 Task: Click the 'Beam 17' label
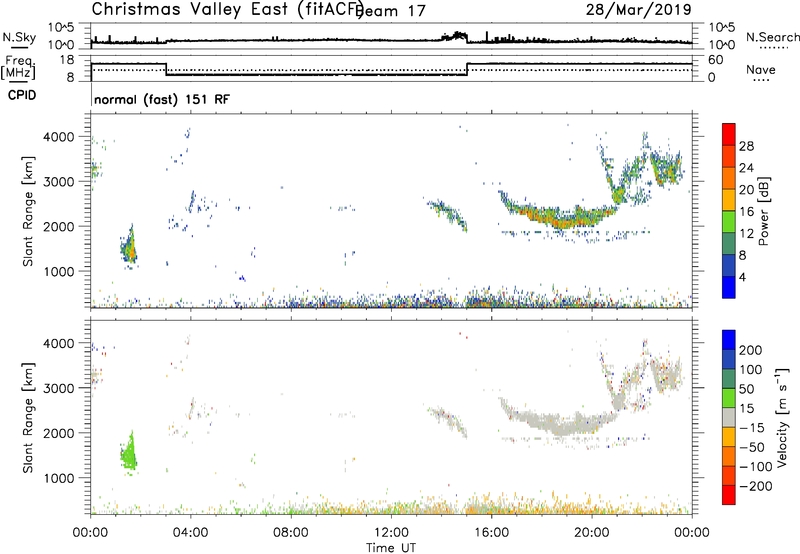pyautogui.click(x=390, y=11)
